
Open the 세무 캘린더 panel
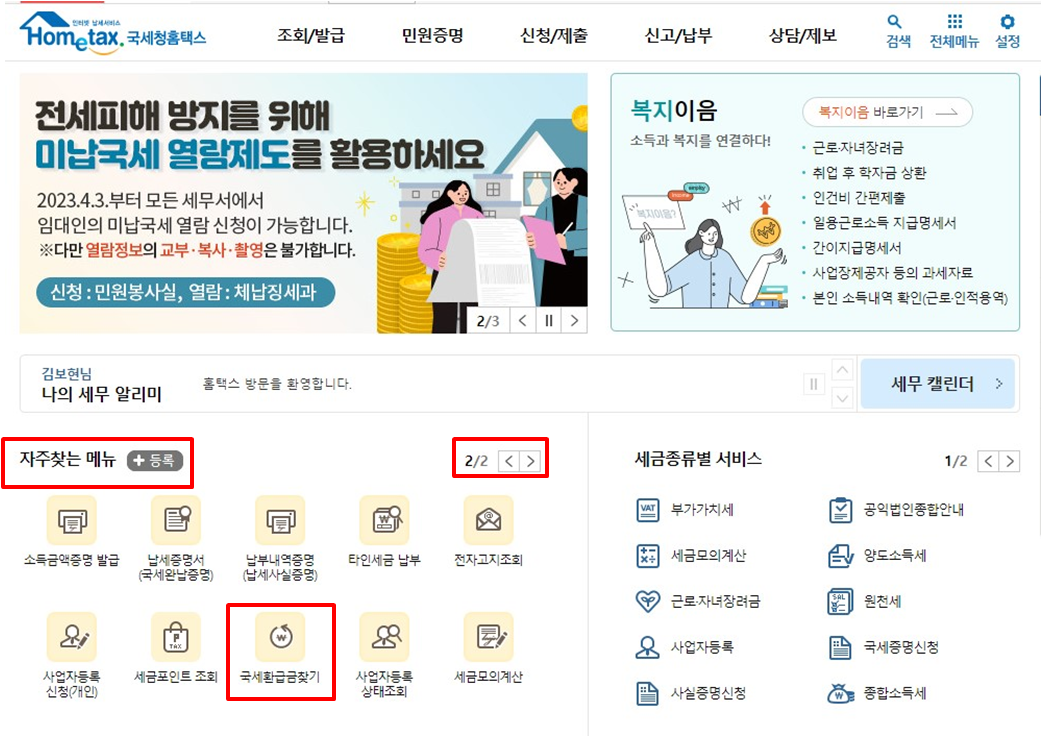937,383
